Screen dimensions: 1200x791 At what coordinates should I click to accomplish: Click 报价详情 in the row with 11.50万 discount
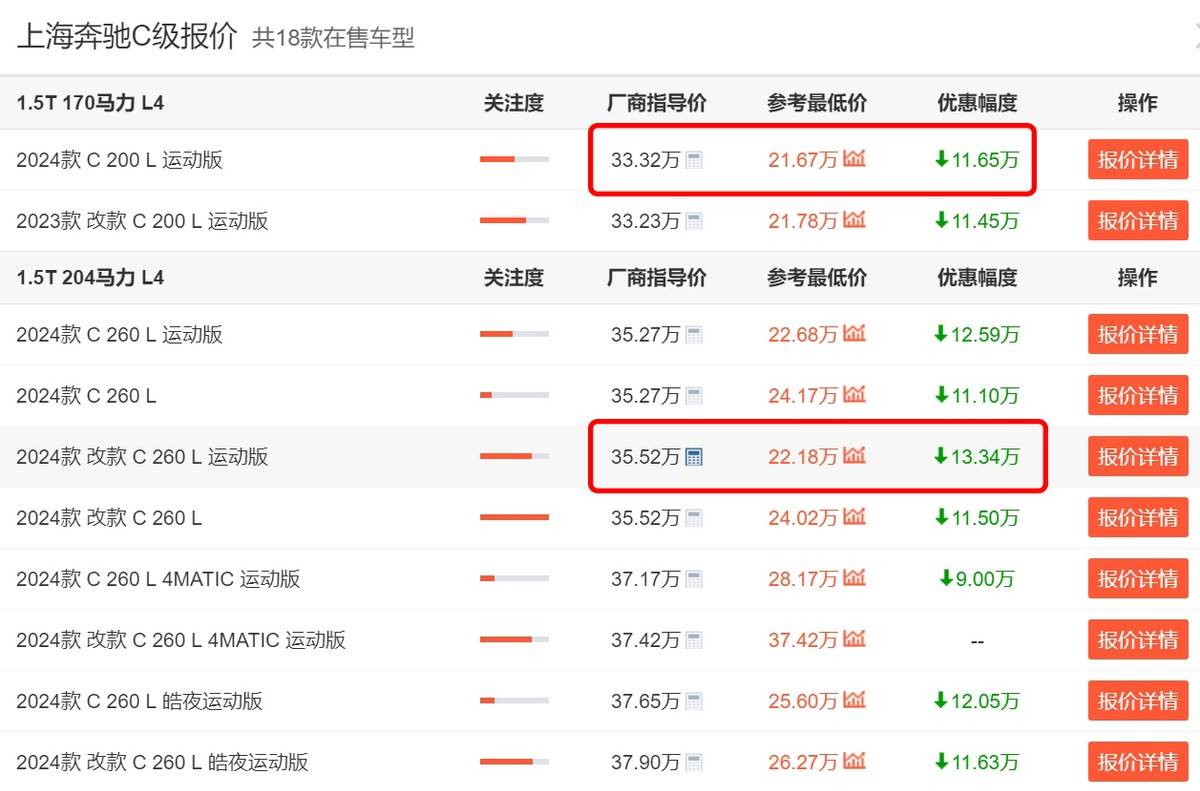click(1138, 518)
